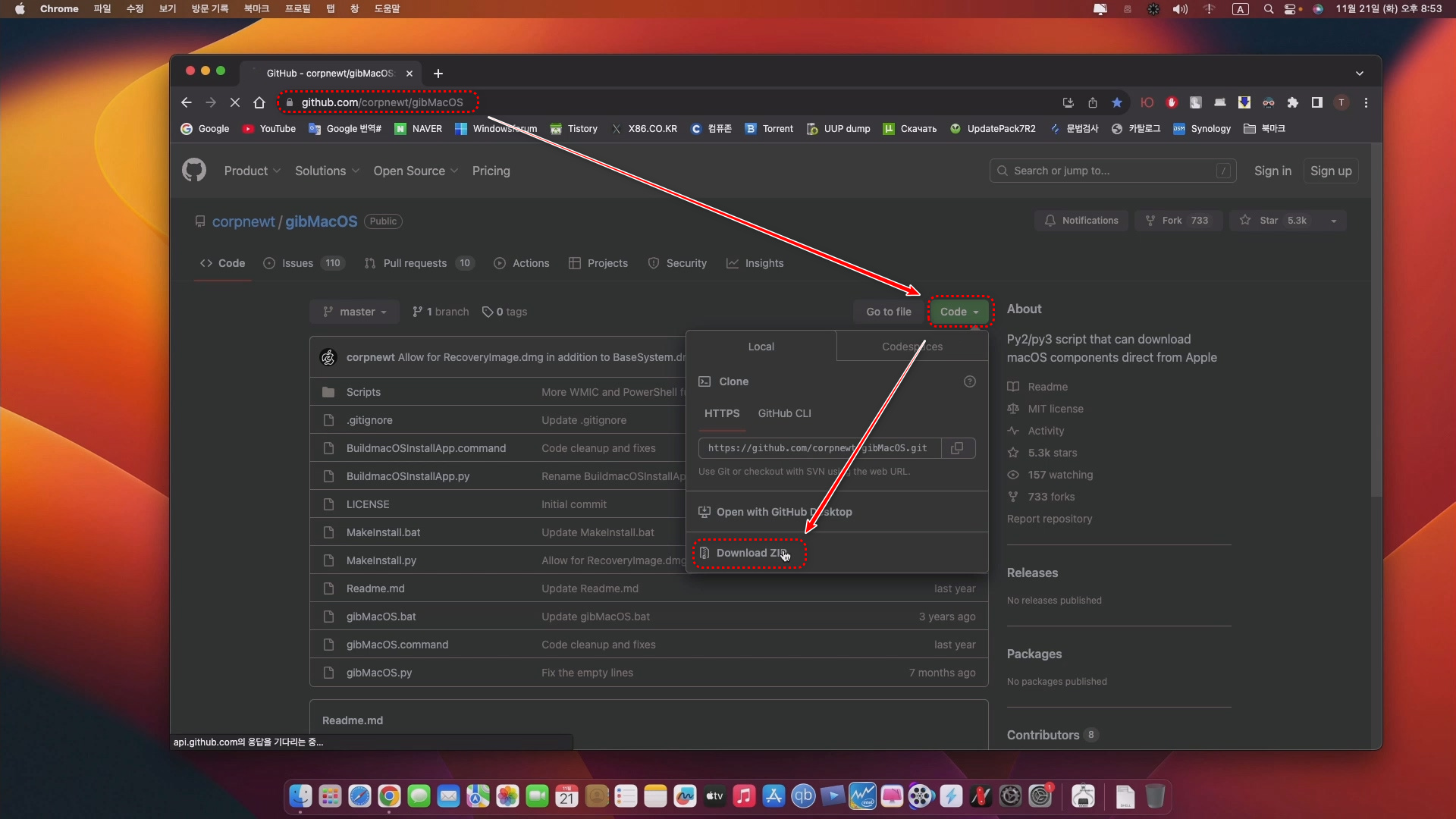This screenshot has width=1456, height=819.
Task: Click the corpnewt owner link
Action: click(x=243, y=221)
